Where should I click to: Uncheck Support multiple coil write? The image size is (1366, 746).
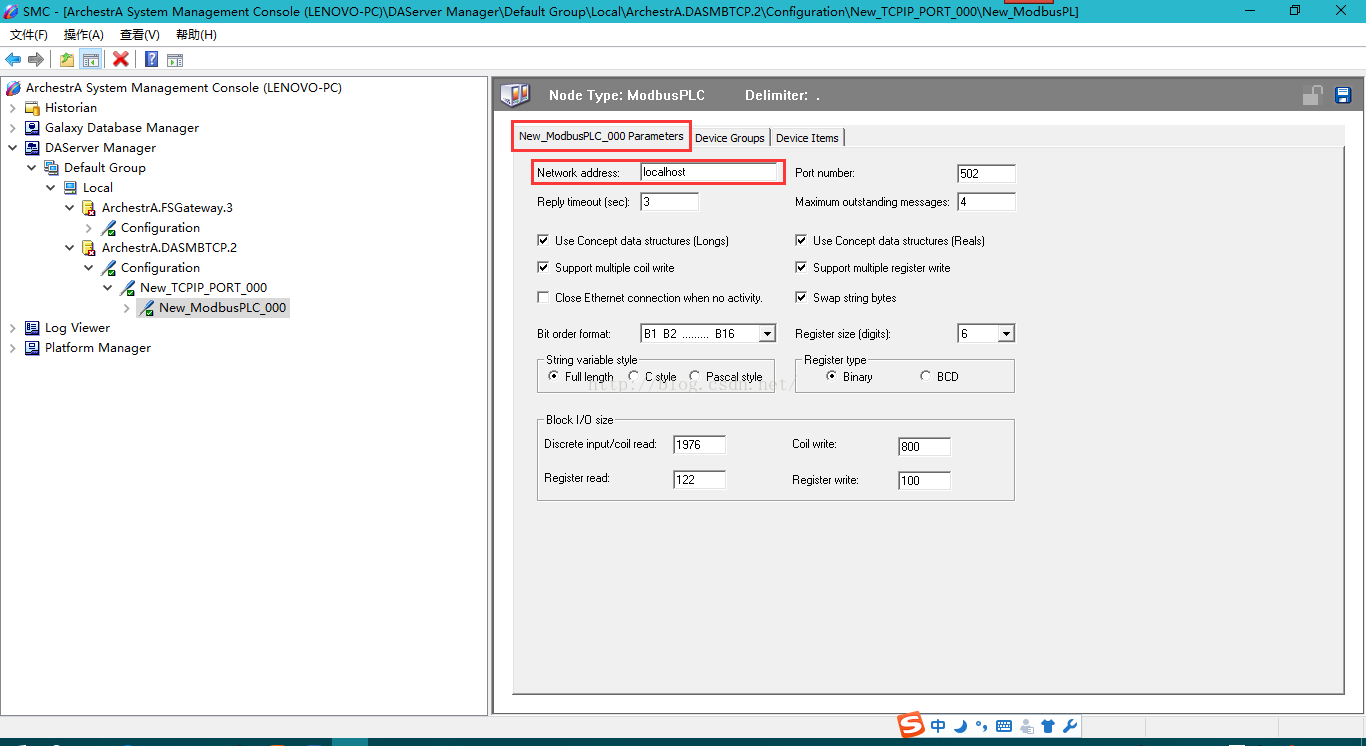[x=543, y=267]
